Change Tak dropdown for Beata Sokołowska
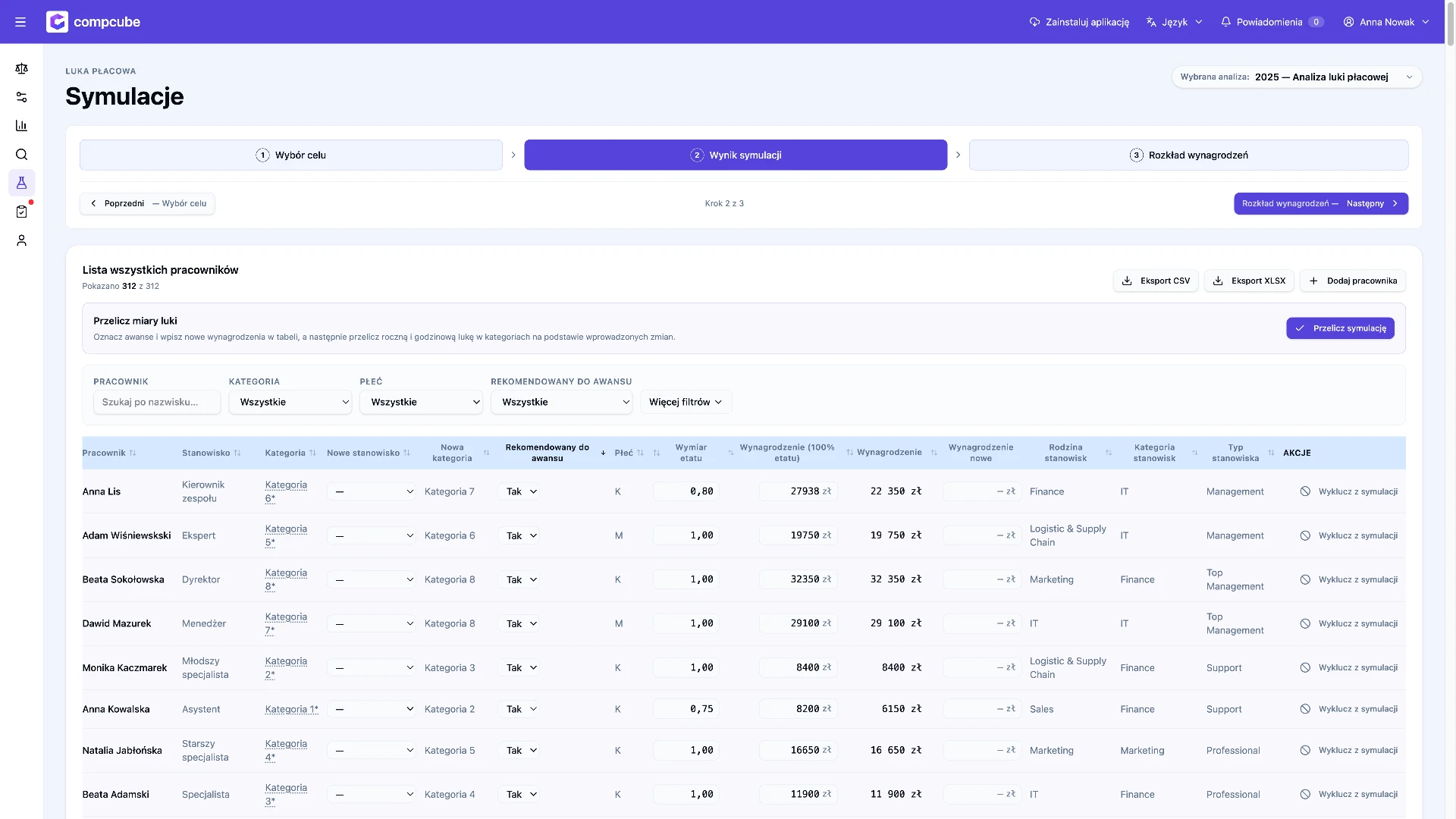Screen dimensions: 1456x819 [519, 579]
